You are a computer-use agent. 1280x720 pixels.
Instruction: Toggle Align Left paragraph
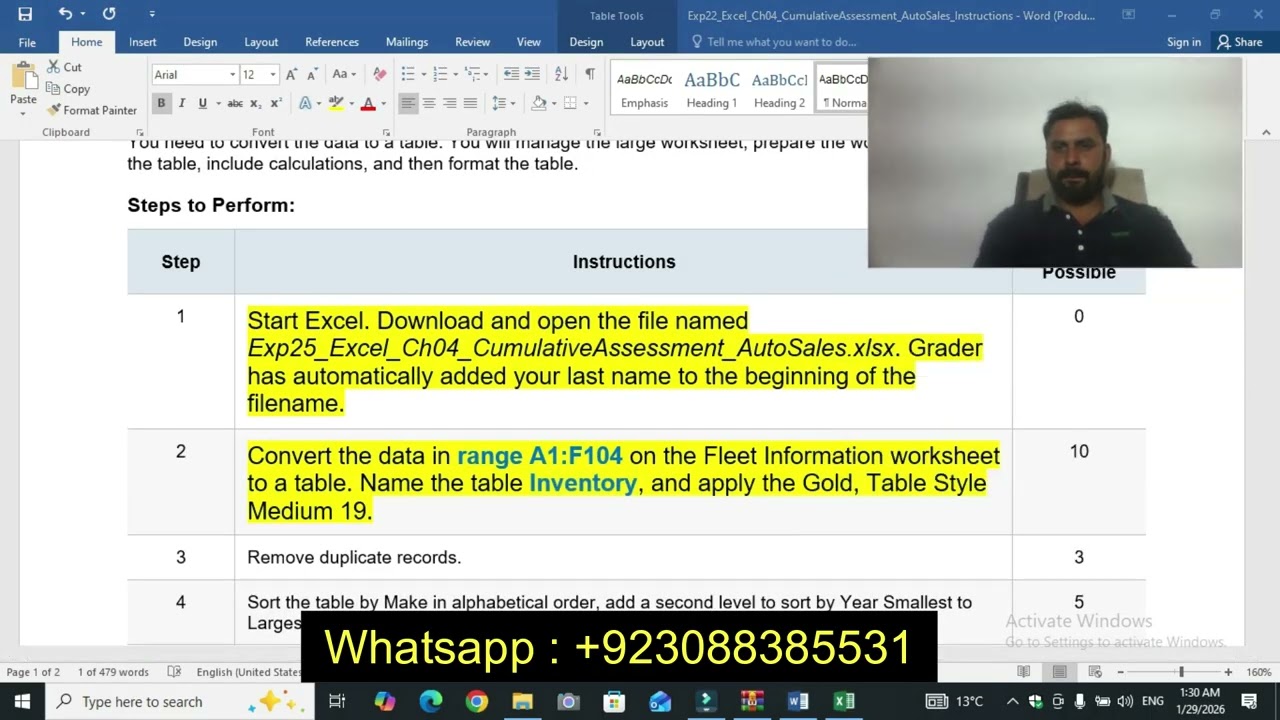point(408,103)
